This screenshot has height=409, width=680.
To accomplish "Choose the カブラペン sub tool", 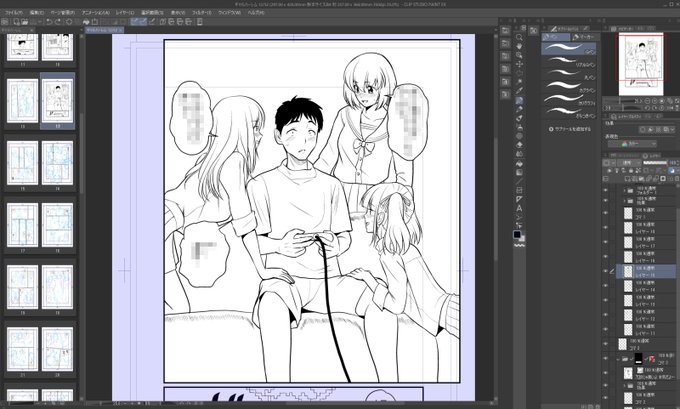I will (569, 87).
